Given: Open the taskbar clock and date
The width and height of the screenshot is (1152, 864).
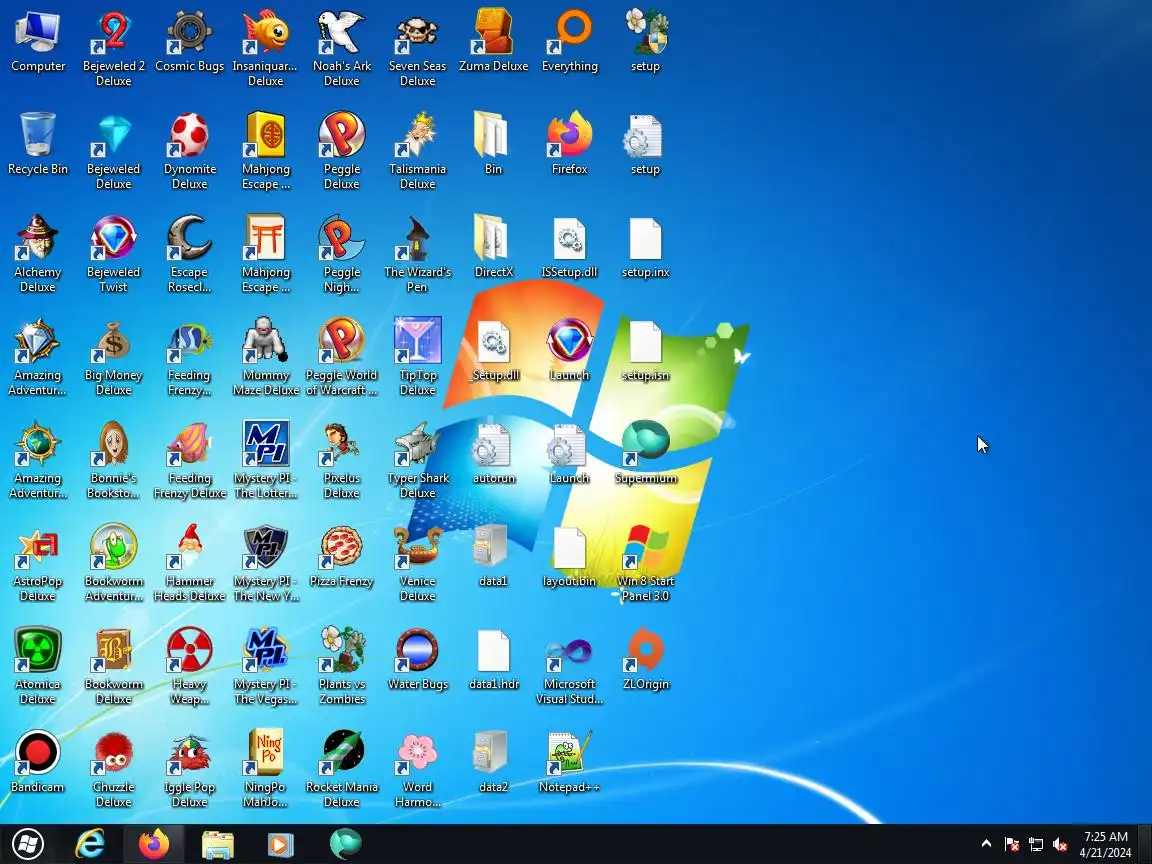Looking at the screenshot, I should (1106, 844).
